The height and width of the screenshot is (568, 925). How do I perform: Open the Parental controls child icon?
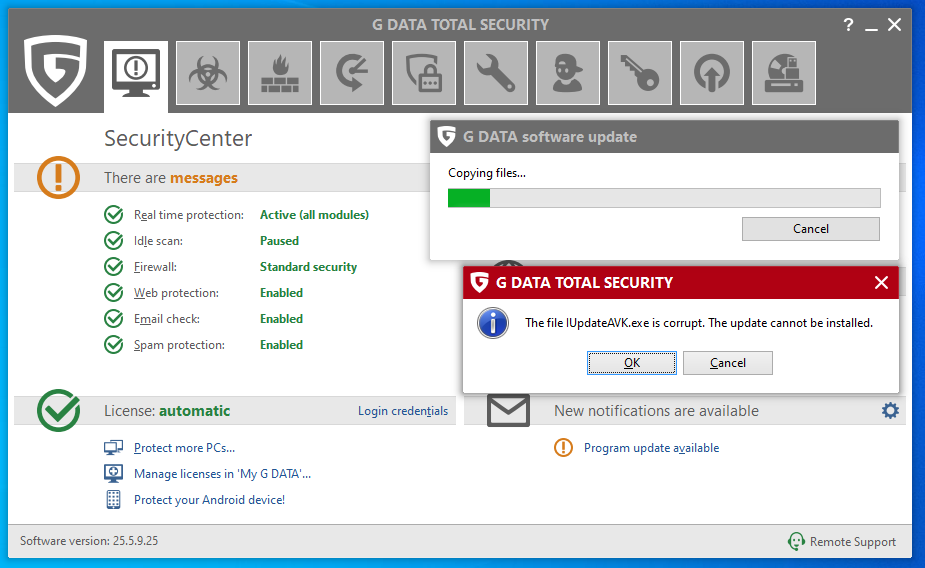[x=568, y=73]
